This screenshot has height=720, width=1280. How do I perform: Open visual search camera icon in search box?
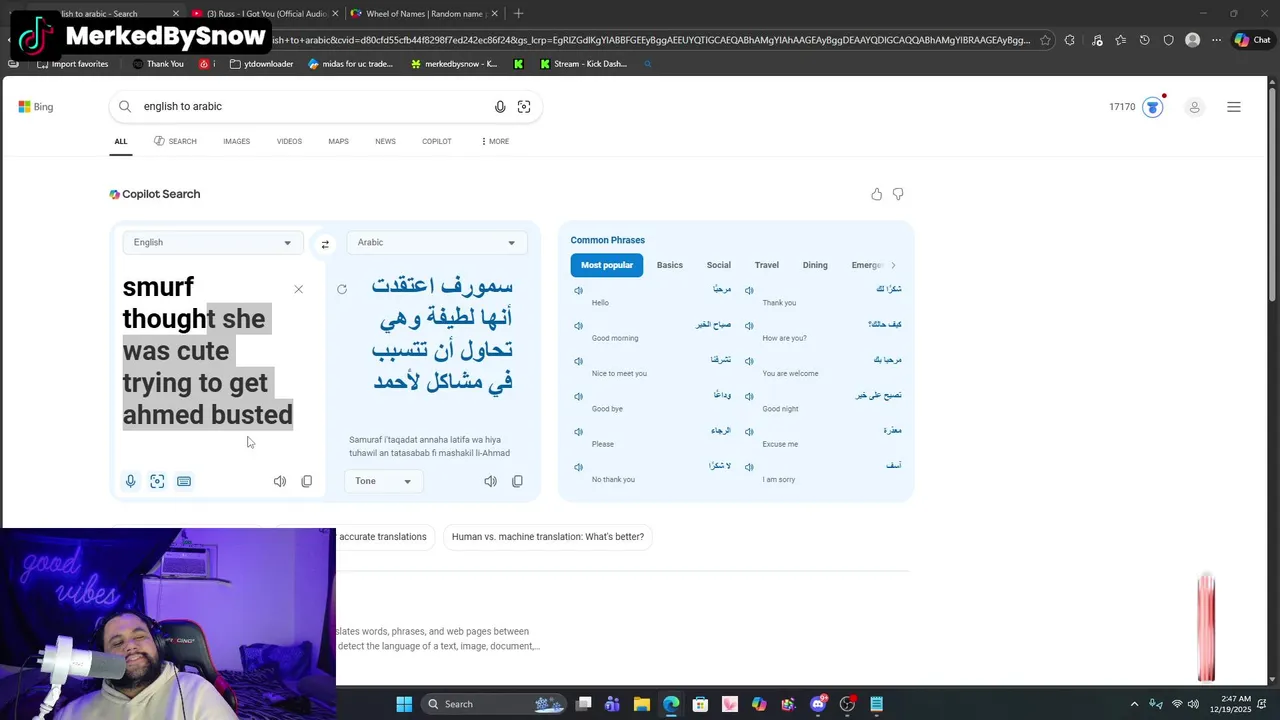pos(524,107)
